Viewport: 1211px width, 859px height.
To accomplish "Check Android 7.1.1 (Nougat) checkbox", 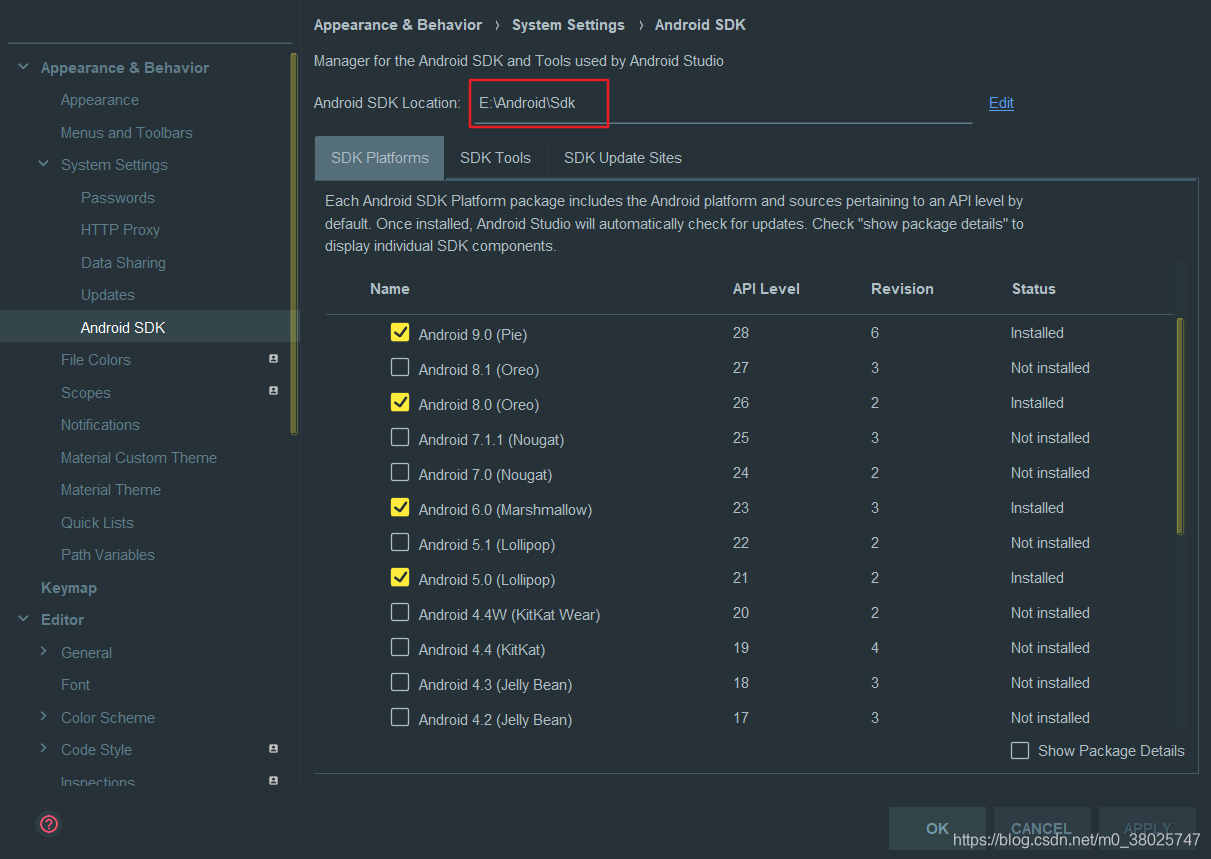I will (400, 437).
